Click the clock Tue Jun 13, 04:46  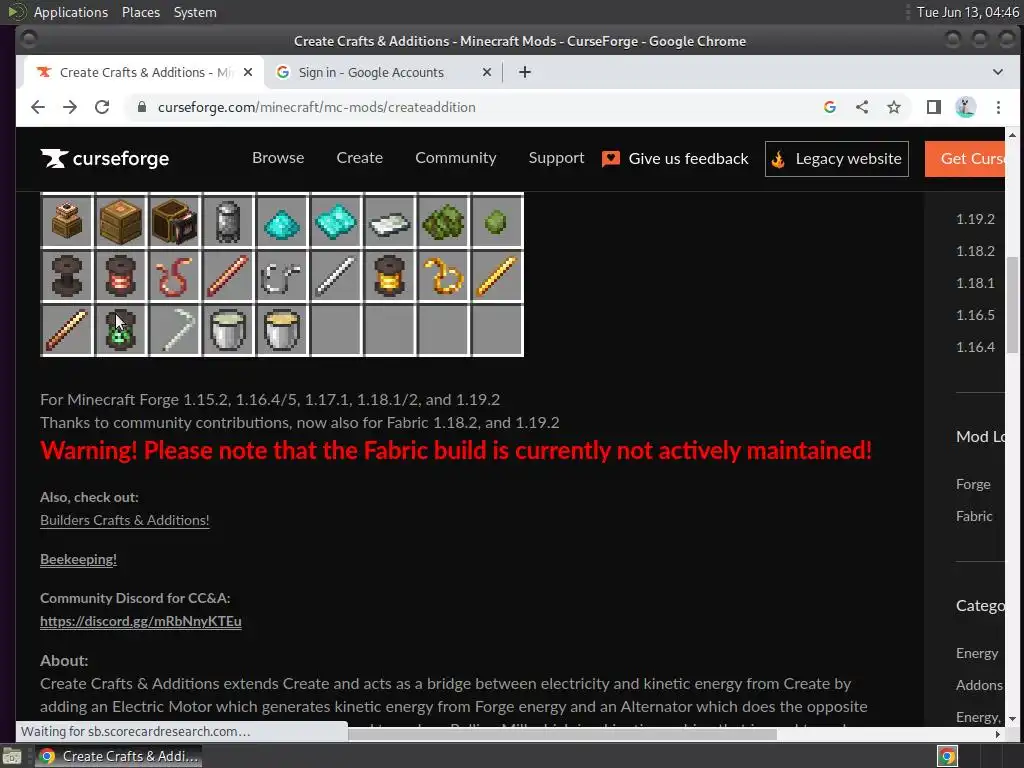tap(968, 12)
